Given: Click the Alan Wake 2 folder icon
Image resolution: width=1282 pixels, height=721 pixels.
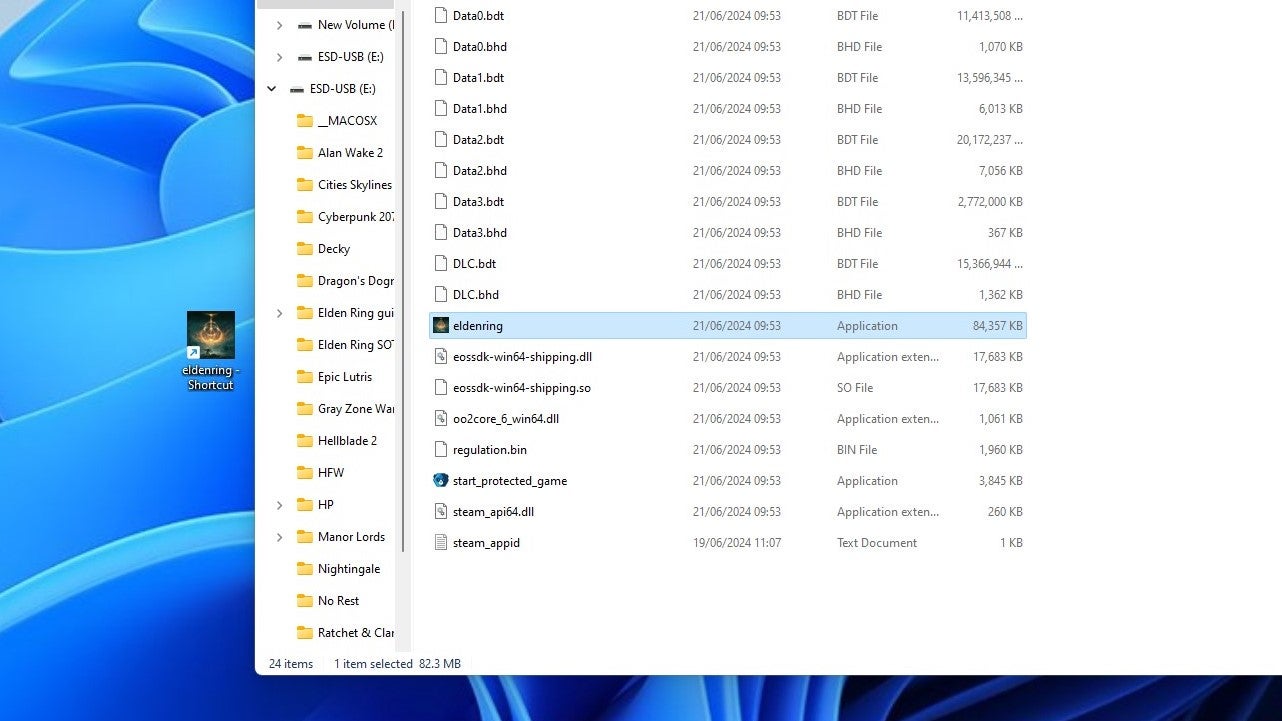Looking at the screenshot, I should (307, 152).
